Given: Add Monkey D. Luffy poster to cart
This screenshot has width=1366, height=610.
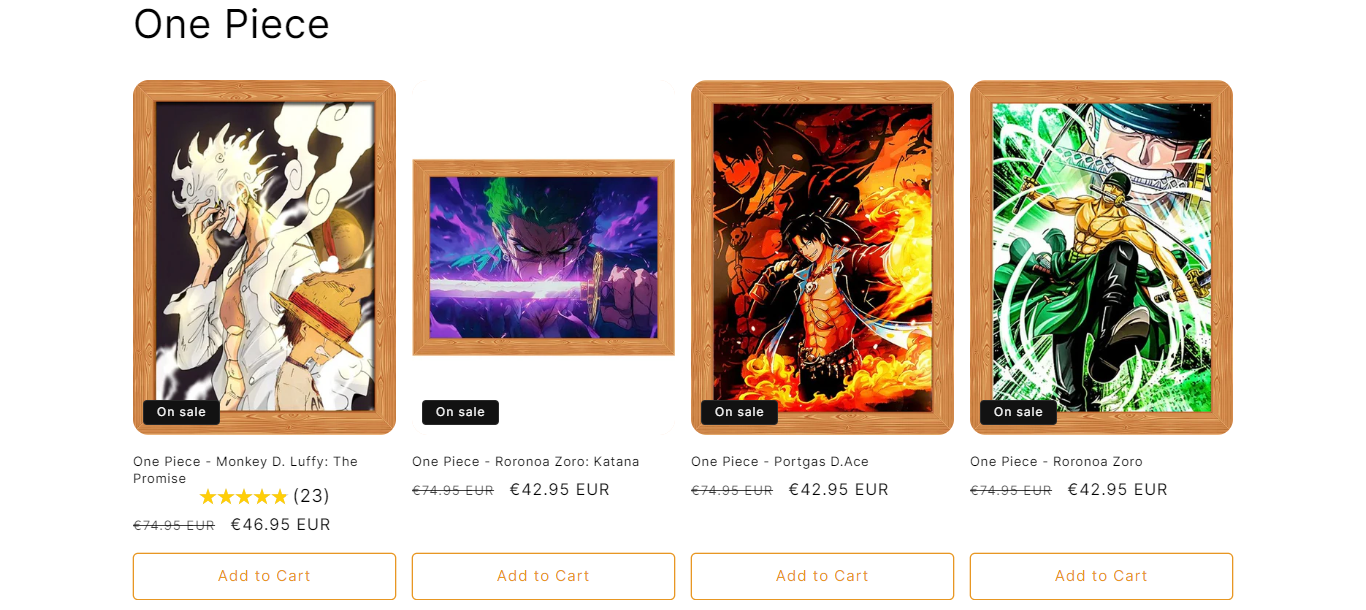Looking at the screenshot, I should (x=264, y=576).
